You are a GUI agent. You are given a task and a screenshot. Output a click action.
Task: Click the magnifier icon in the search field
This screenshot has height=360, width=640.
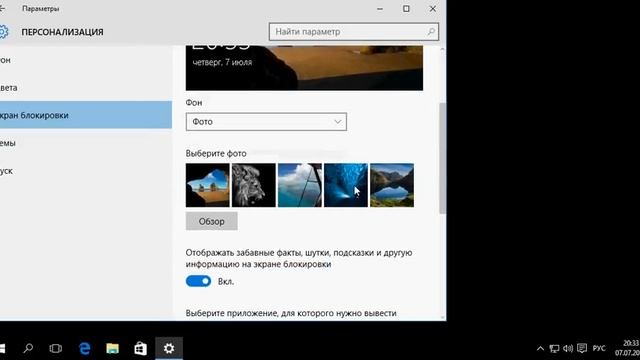(431, 31)
